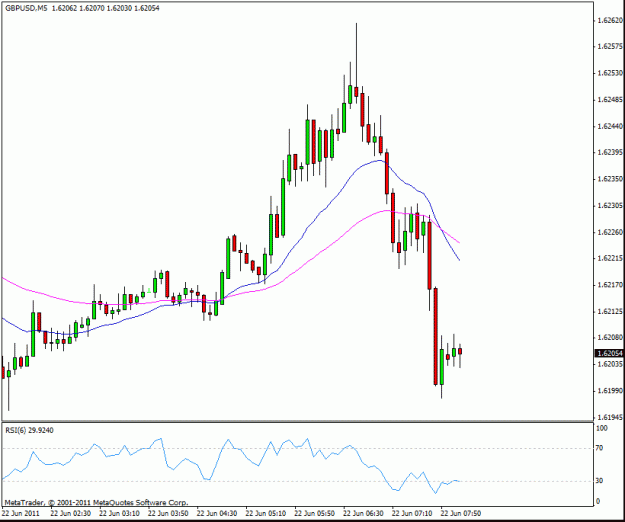Click the 1.62125 price axis label
This screenshot has height=522, width=625.
pos(610,311)
